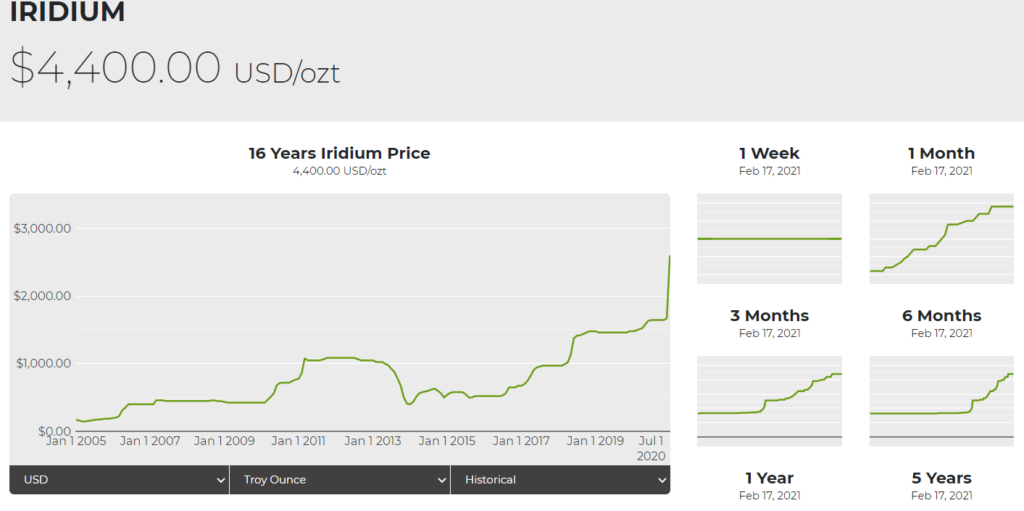Click the $3,000.00 y-axis label

tap(42, 228)
